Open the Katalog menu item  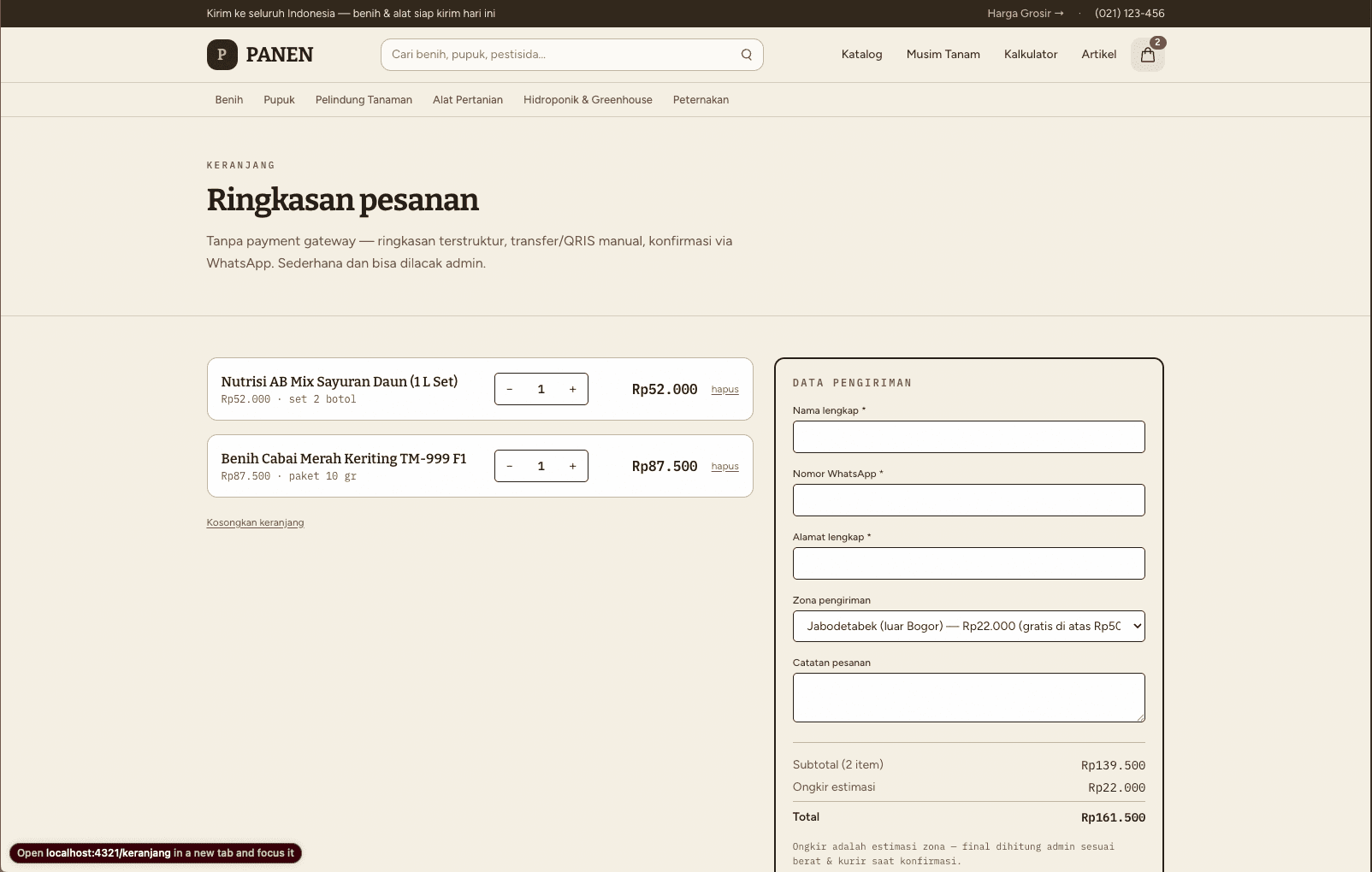[861, 55]
